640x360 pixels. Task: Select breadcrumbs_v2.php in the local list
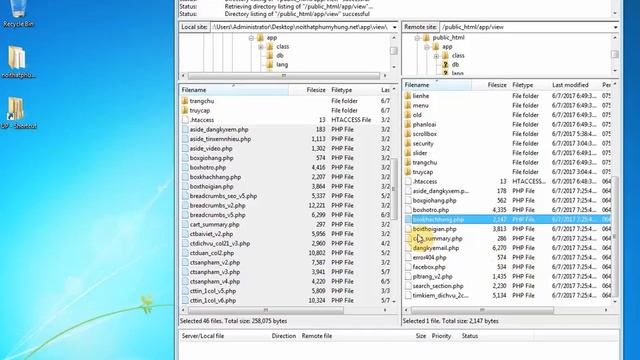click(x=217, y=205)
